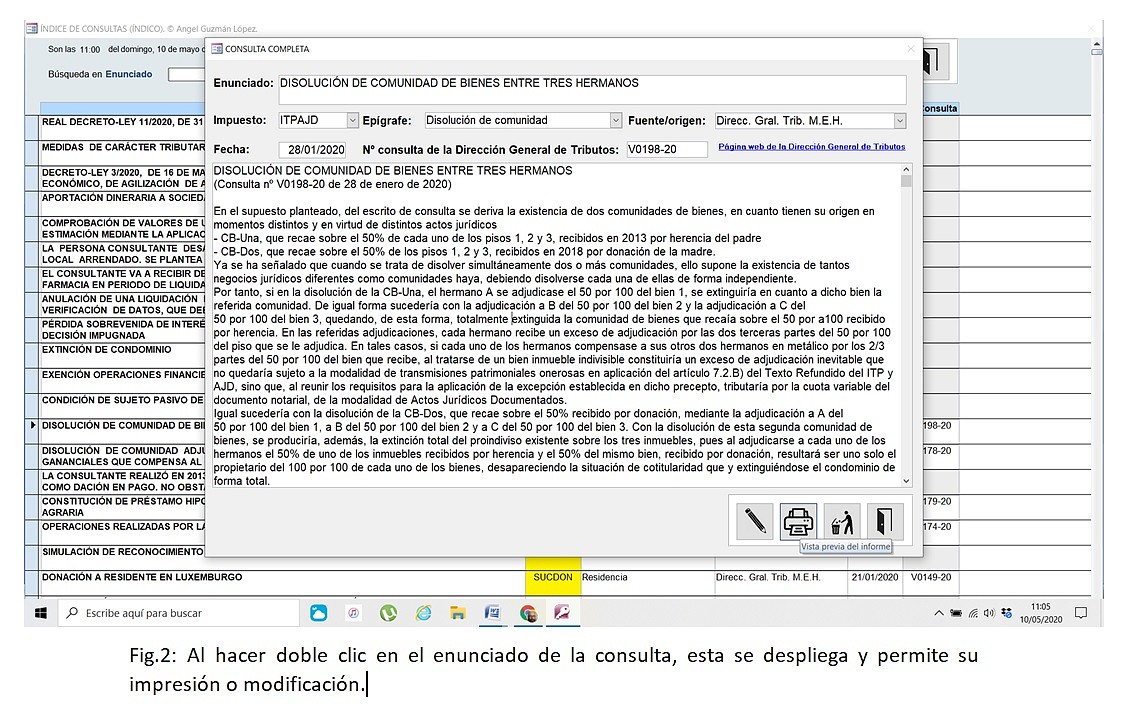Select the row 'LA PERSONA CONSULTANTE DES'

click(x=122, y=254)
